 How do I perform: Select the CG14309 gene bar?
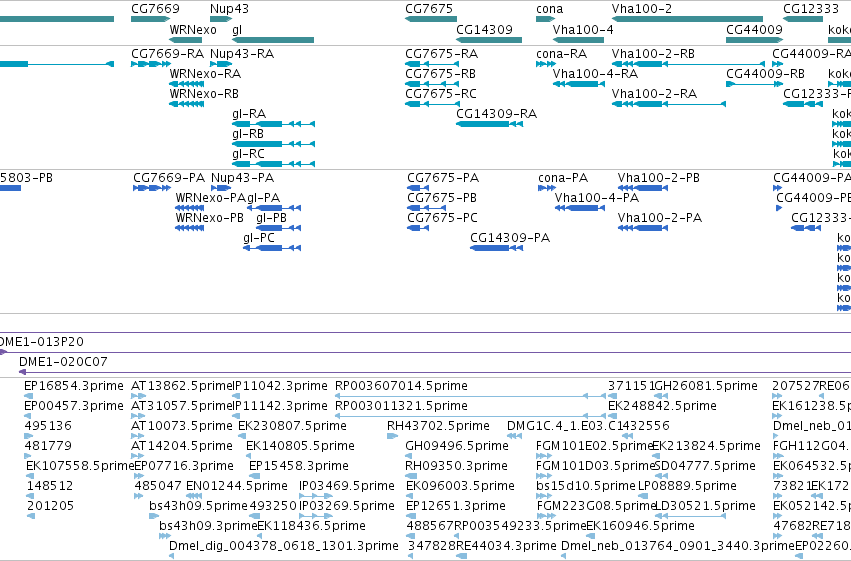point(489,40)
